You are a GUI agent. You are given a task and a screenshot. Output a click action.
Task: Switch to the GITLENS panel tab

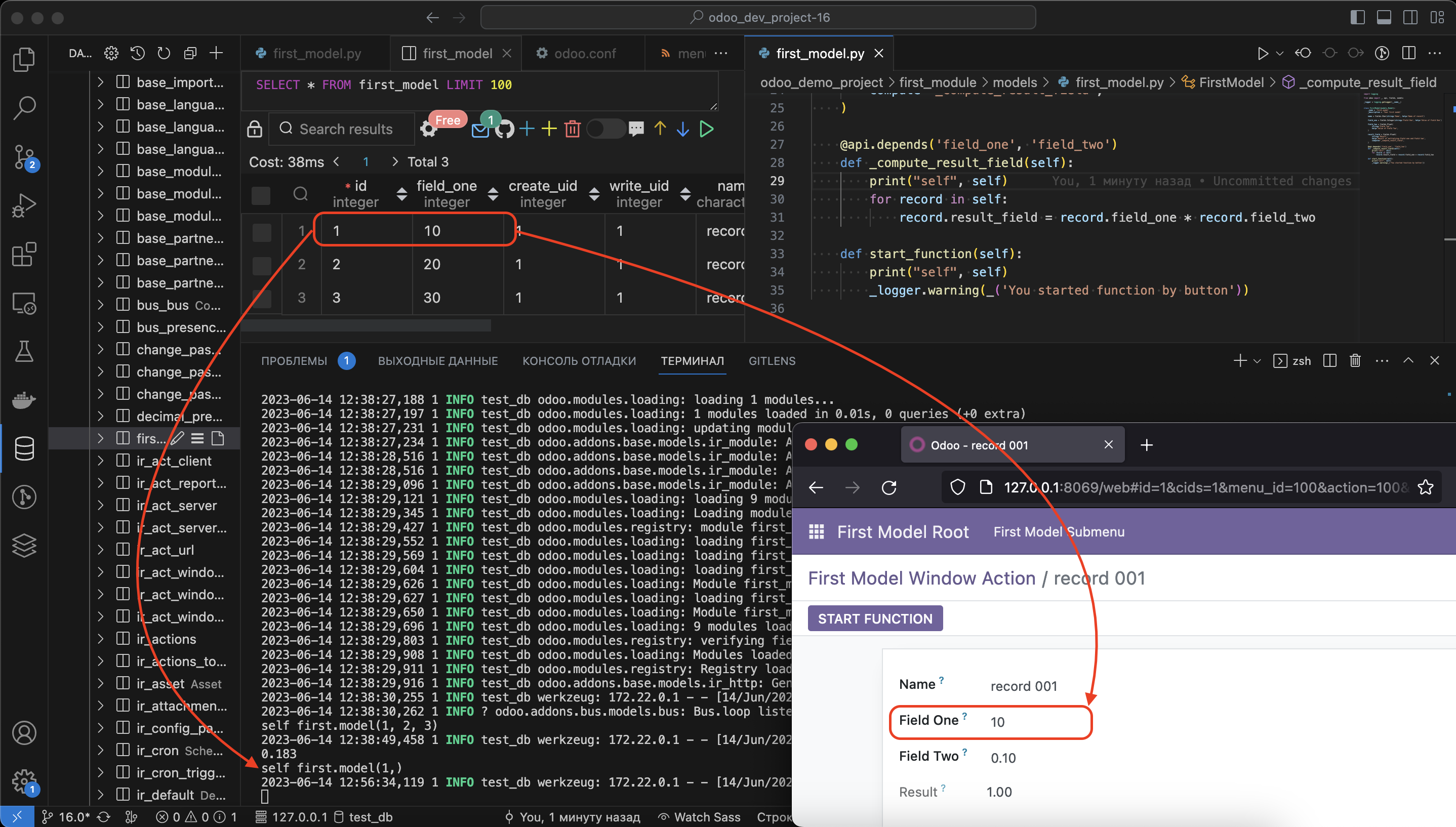click(772, 361)
